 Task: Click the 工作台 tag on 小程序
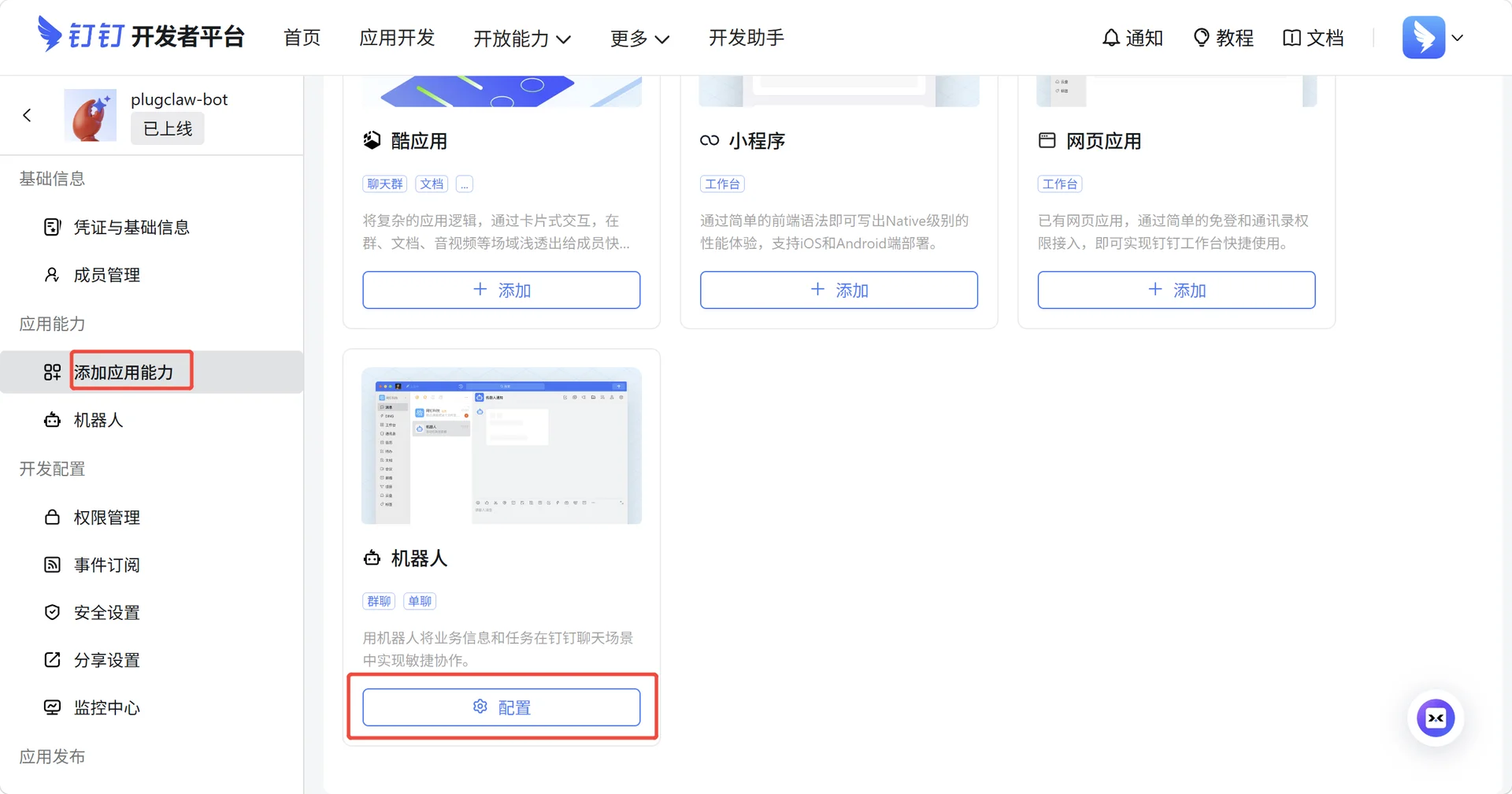[x=722, y=184]
